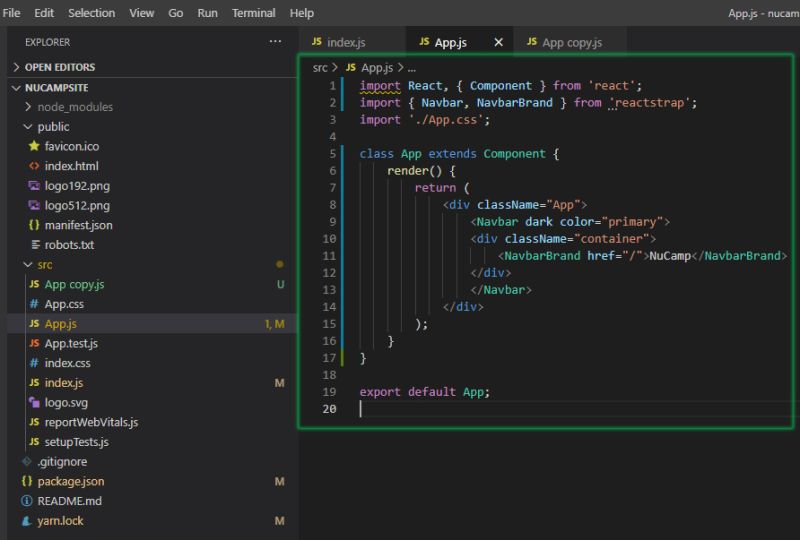Image resolution: width=800 pixels, height=540 pixels.
Task: Open logo.svg icon file
Action: [34, 402]
